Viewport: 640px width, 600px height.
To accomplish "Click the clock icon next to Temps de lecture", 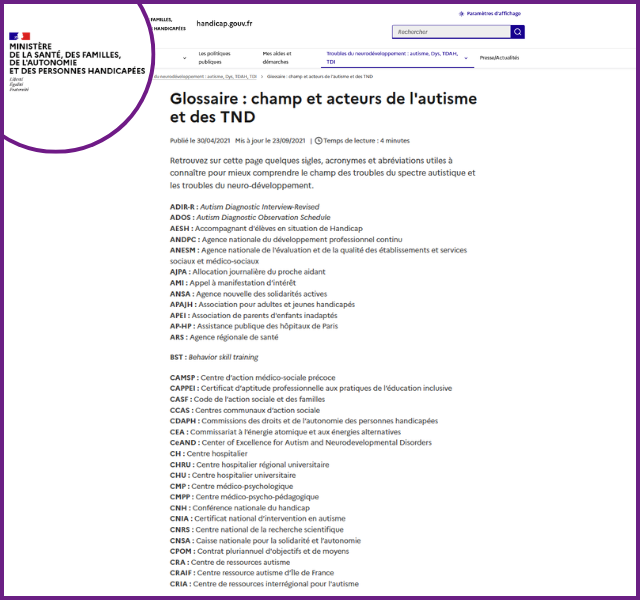I will click(318, 140).
